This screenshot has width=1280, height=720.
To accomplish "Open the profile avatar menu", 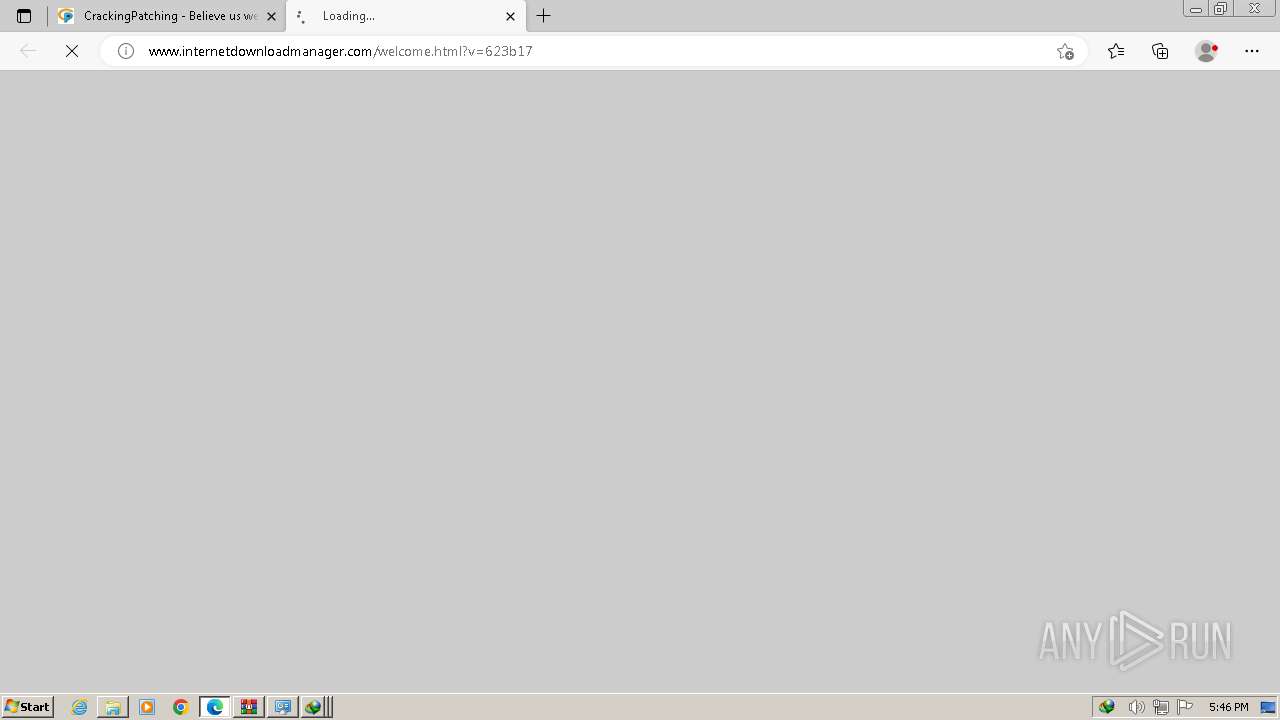I will tap(1206, 51).
